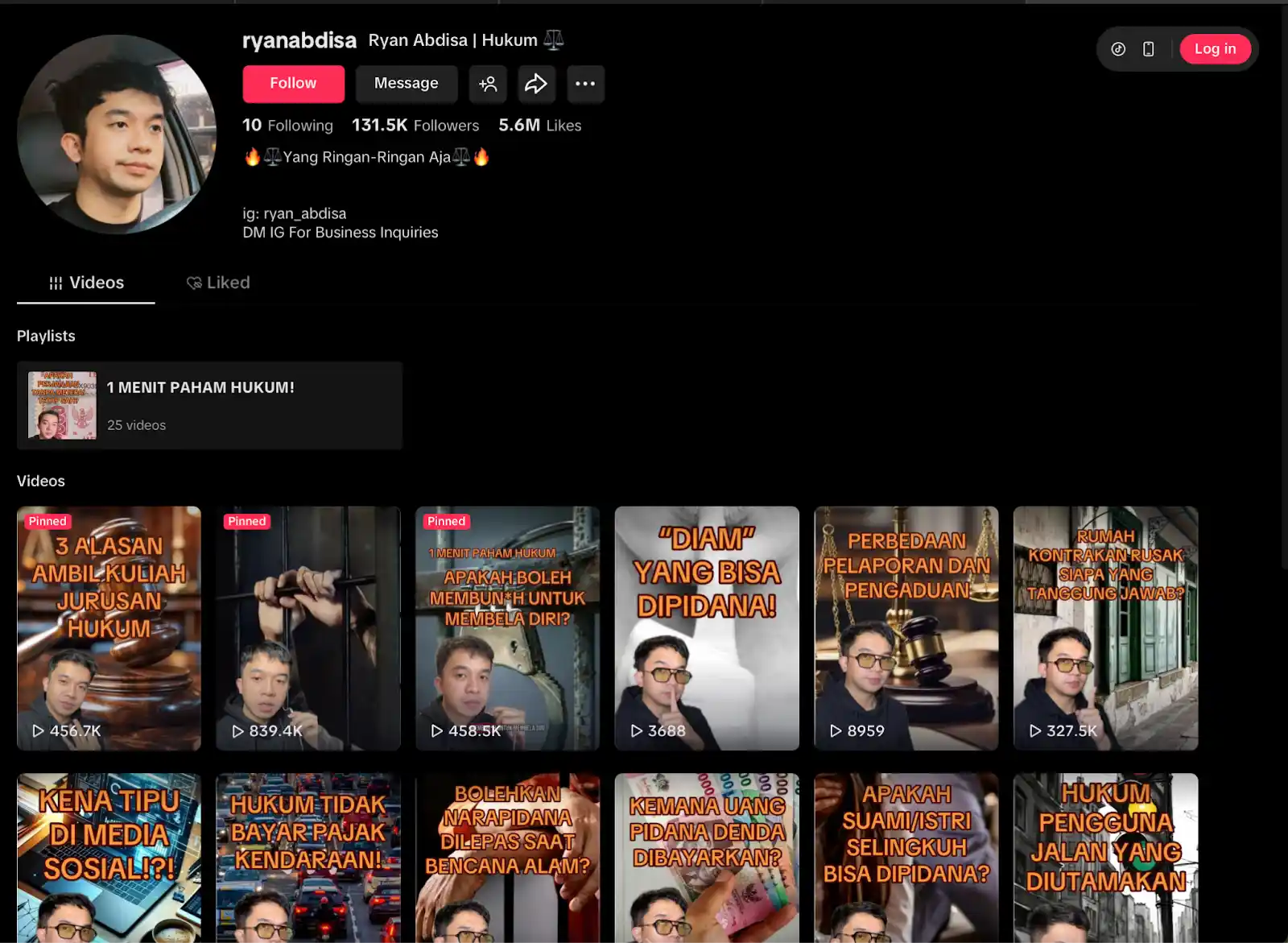Open video Perbedaan Pelaporan Dan Pengaduan
The image size is (1288, 943).
click(x=906, y=628)
